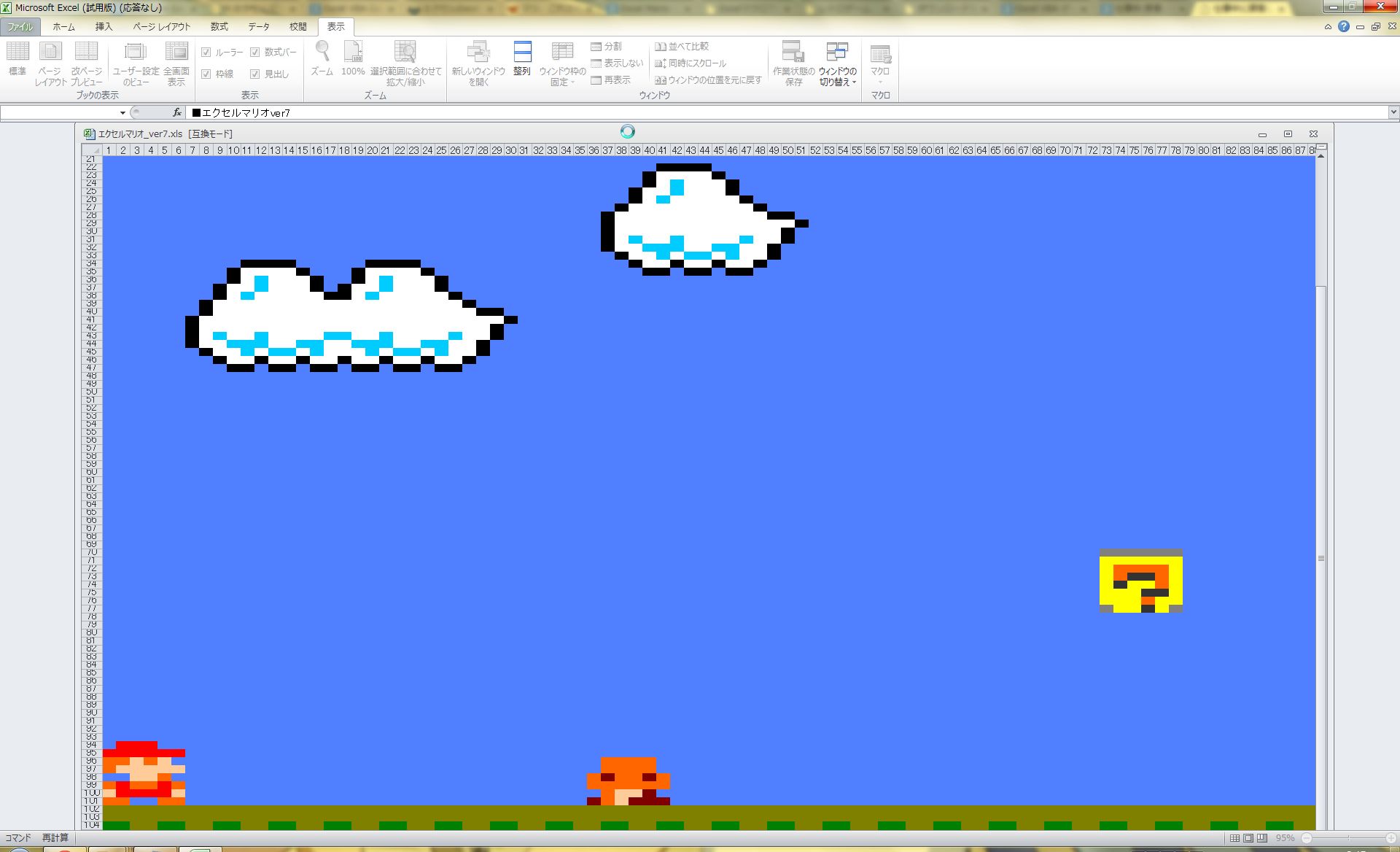
Task: Collapse the ribbon with the caret icon
Action: pos(1328,27)
